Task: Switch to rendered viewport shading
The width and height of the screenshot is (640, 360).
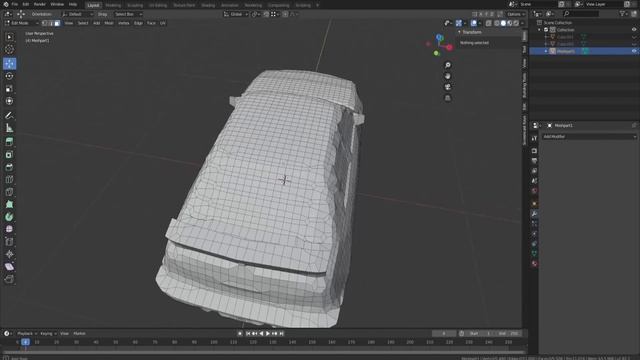Action: [516, 23]
